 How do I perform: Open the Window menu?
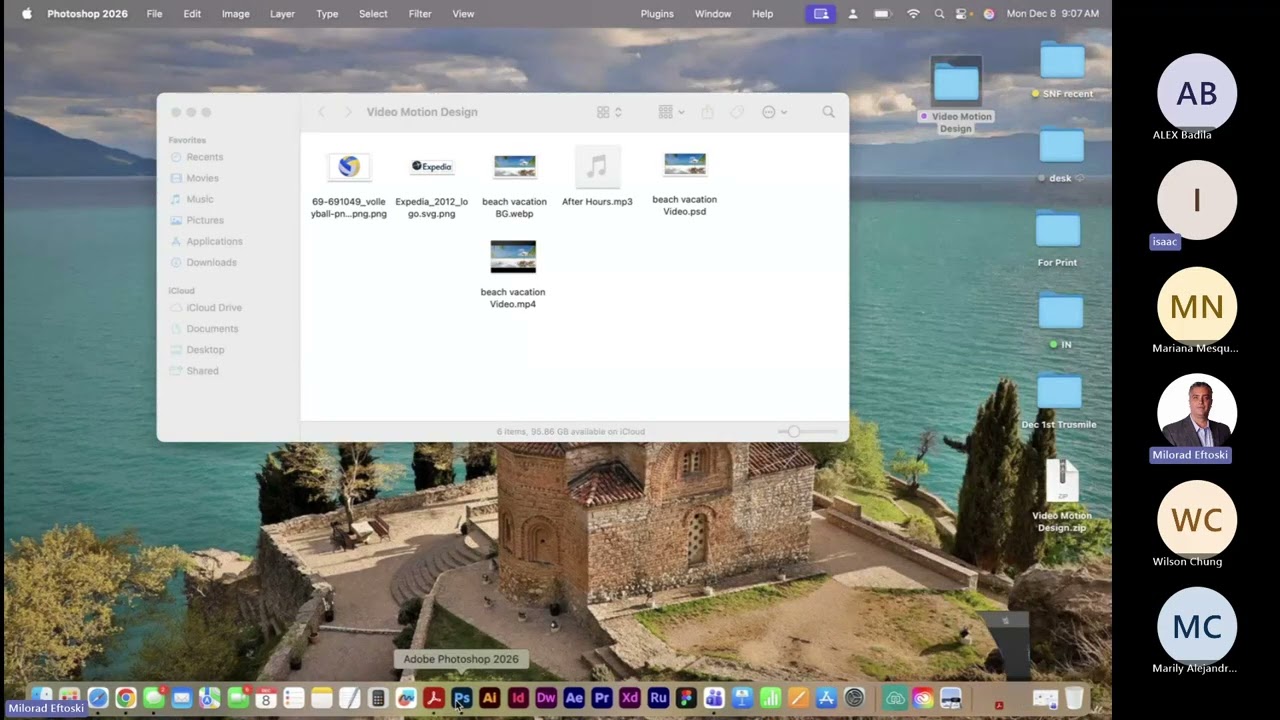713,14
